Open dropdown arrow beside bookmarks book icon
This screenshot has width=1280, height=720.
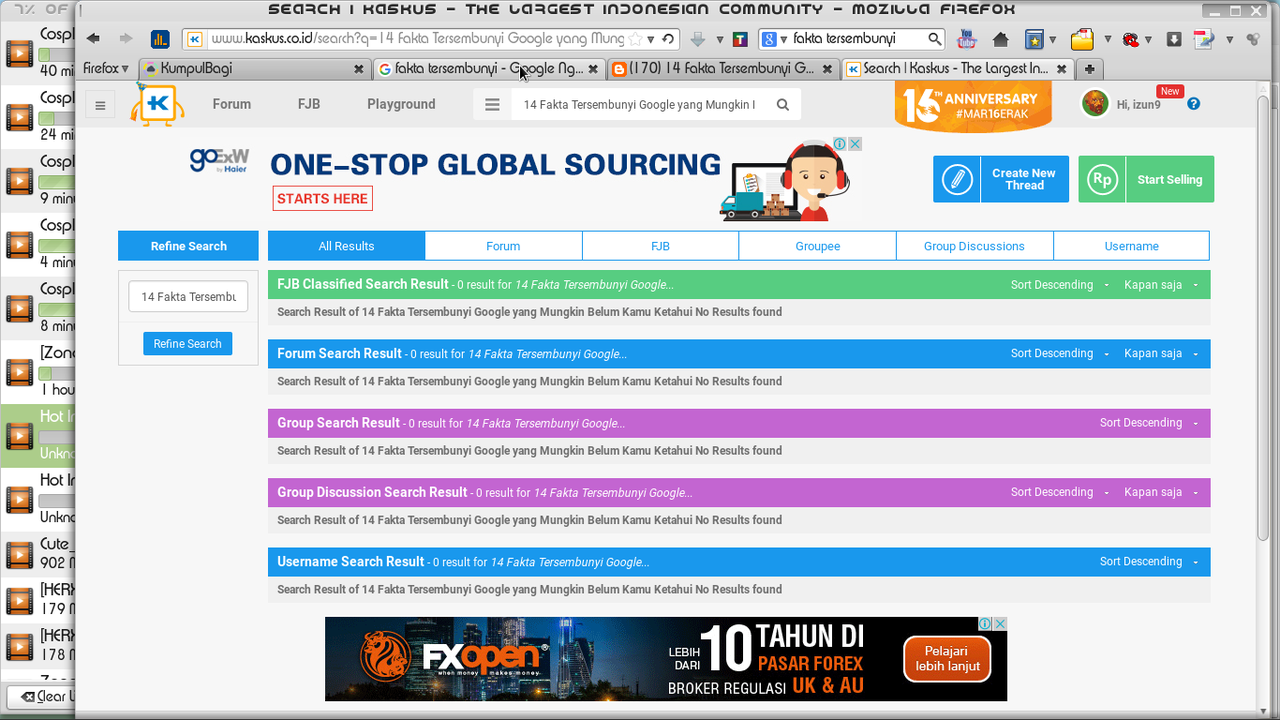click(1053, 40)
